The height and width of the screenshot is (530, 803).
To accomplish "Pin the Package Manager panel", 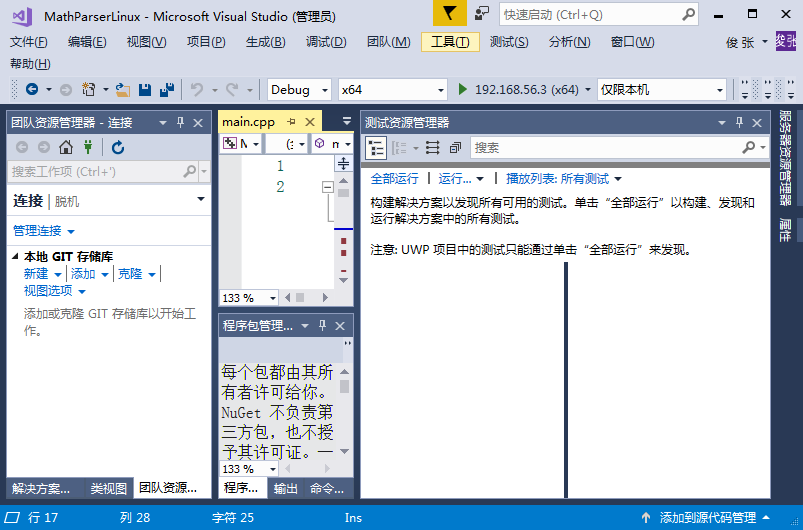I will pos(322,325).
